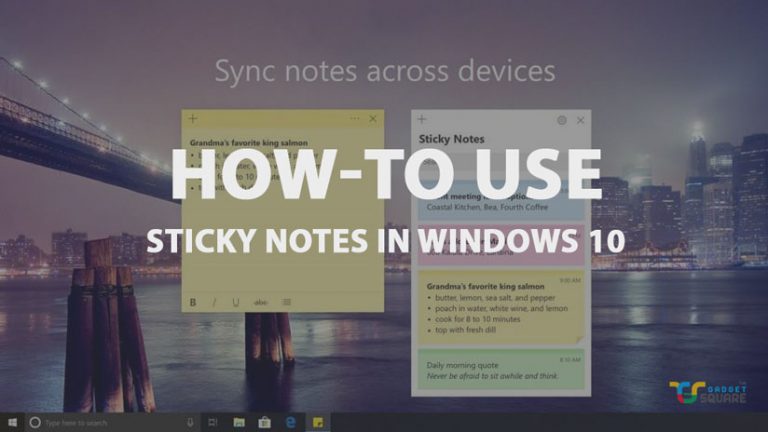Toggle strikethrough (abc) in the yellow note

pos(261,302)
